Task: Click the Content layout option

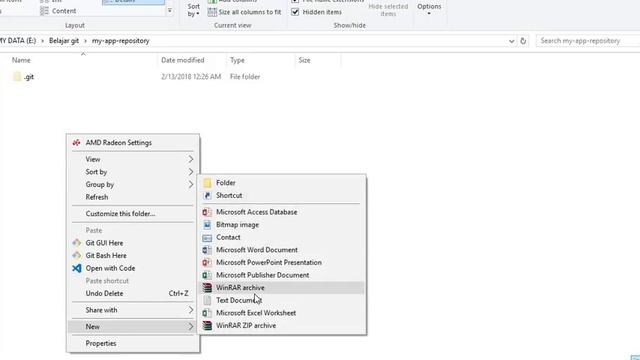Action: pyautogui.click(x=58, y=11)
